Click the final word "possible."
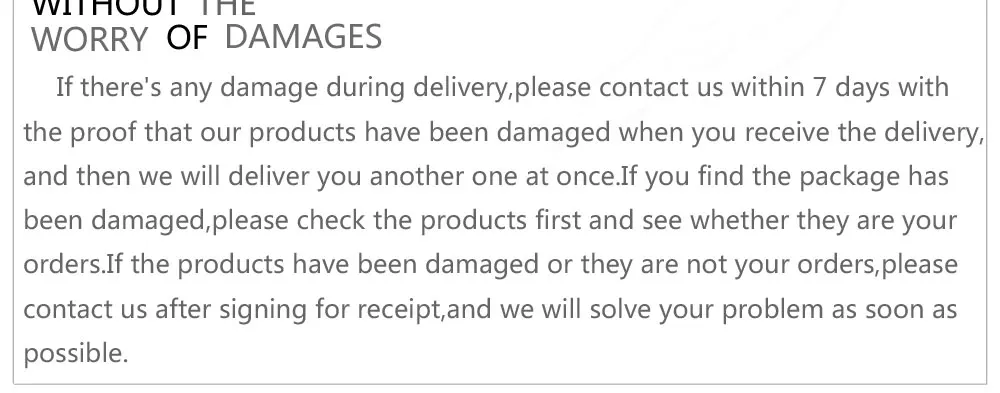The width and height of the screenshot is (1000, 393). (x=76, y=354)
